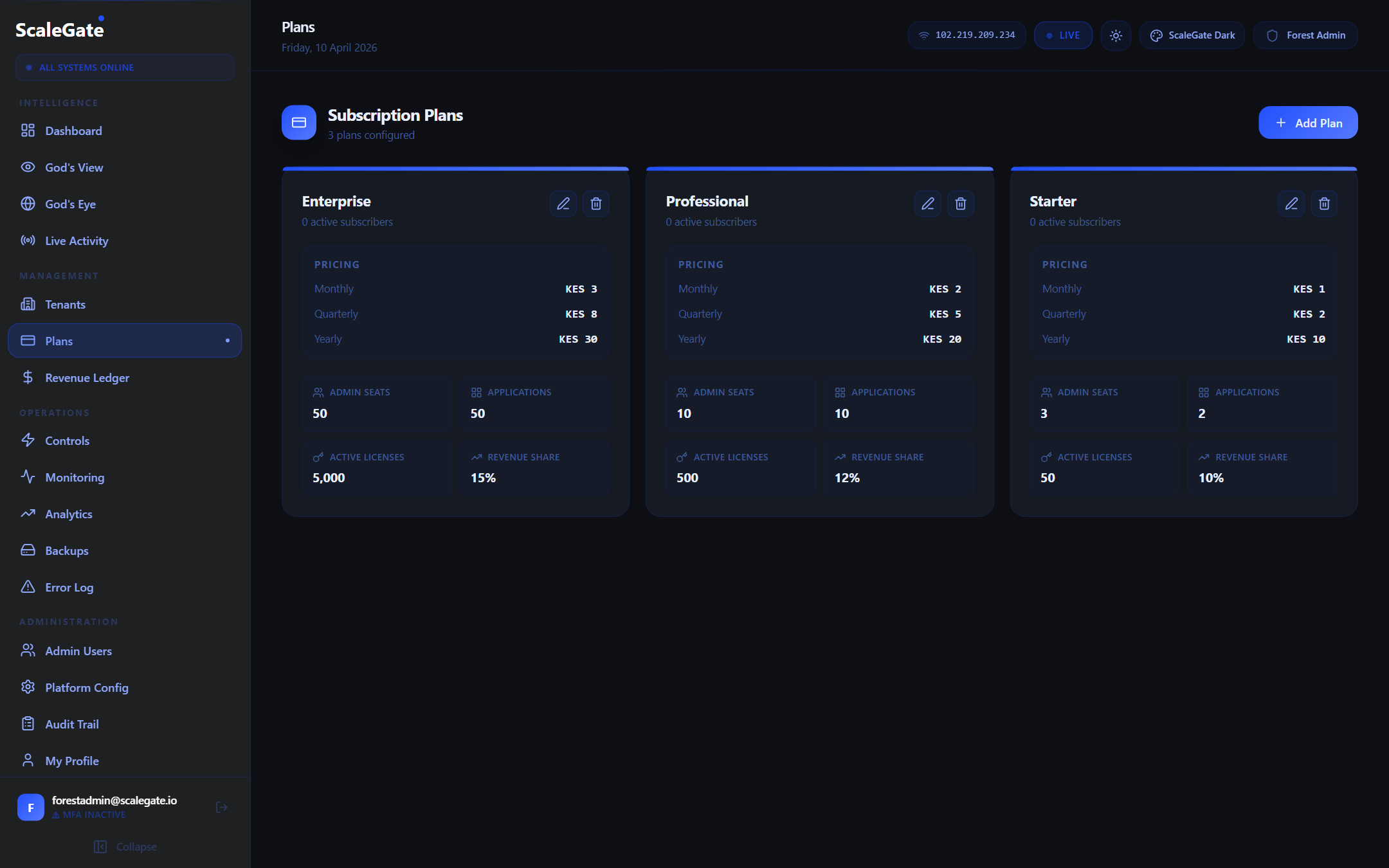
Task: Click the IP address chip 102.219.209.234
Action: (967, 35)
